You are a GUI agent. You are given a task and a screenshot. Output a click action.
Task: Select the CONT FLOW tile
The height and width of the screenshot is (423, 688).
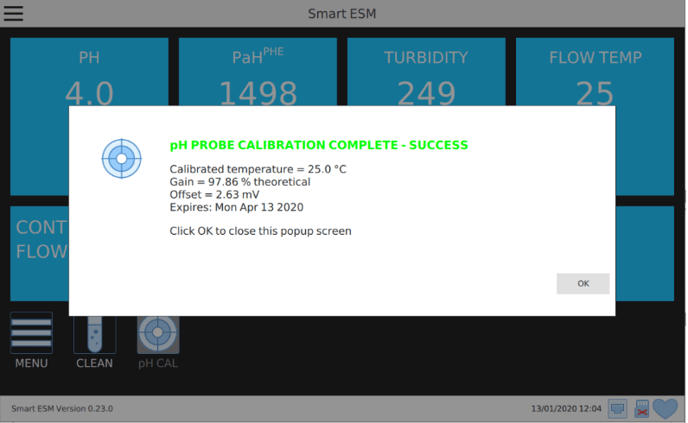click(x=39, y=253)
